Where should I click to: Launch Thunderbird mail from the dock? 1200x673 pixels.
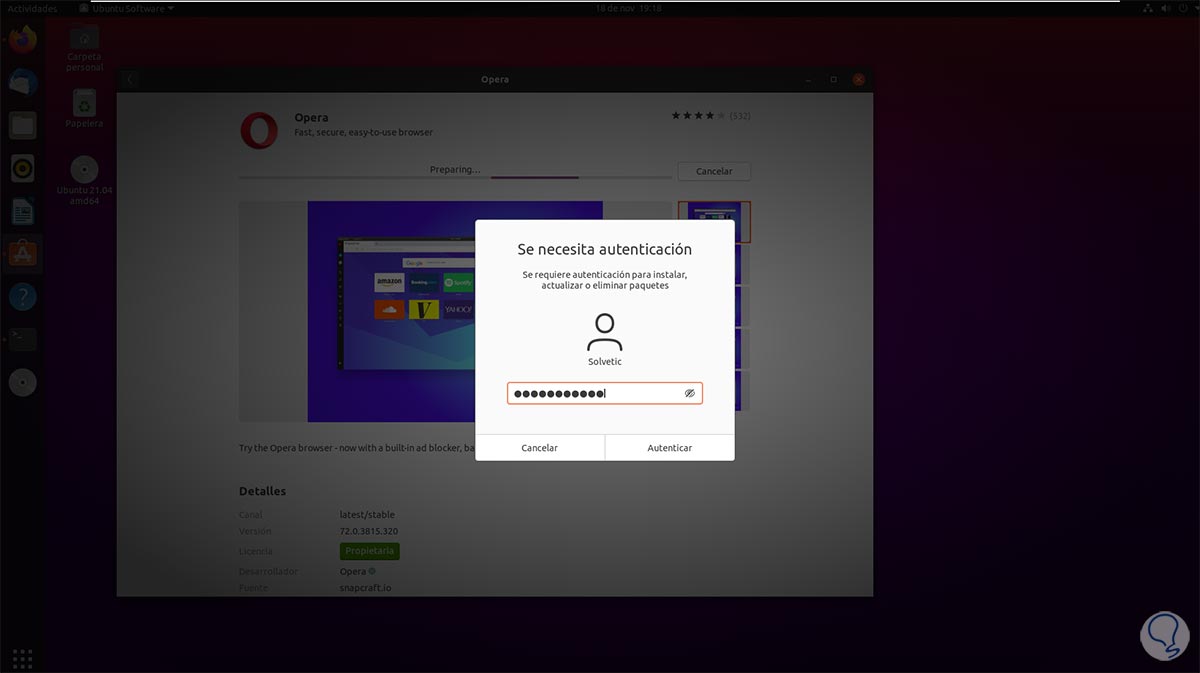pos(22,83)
